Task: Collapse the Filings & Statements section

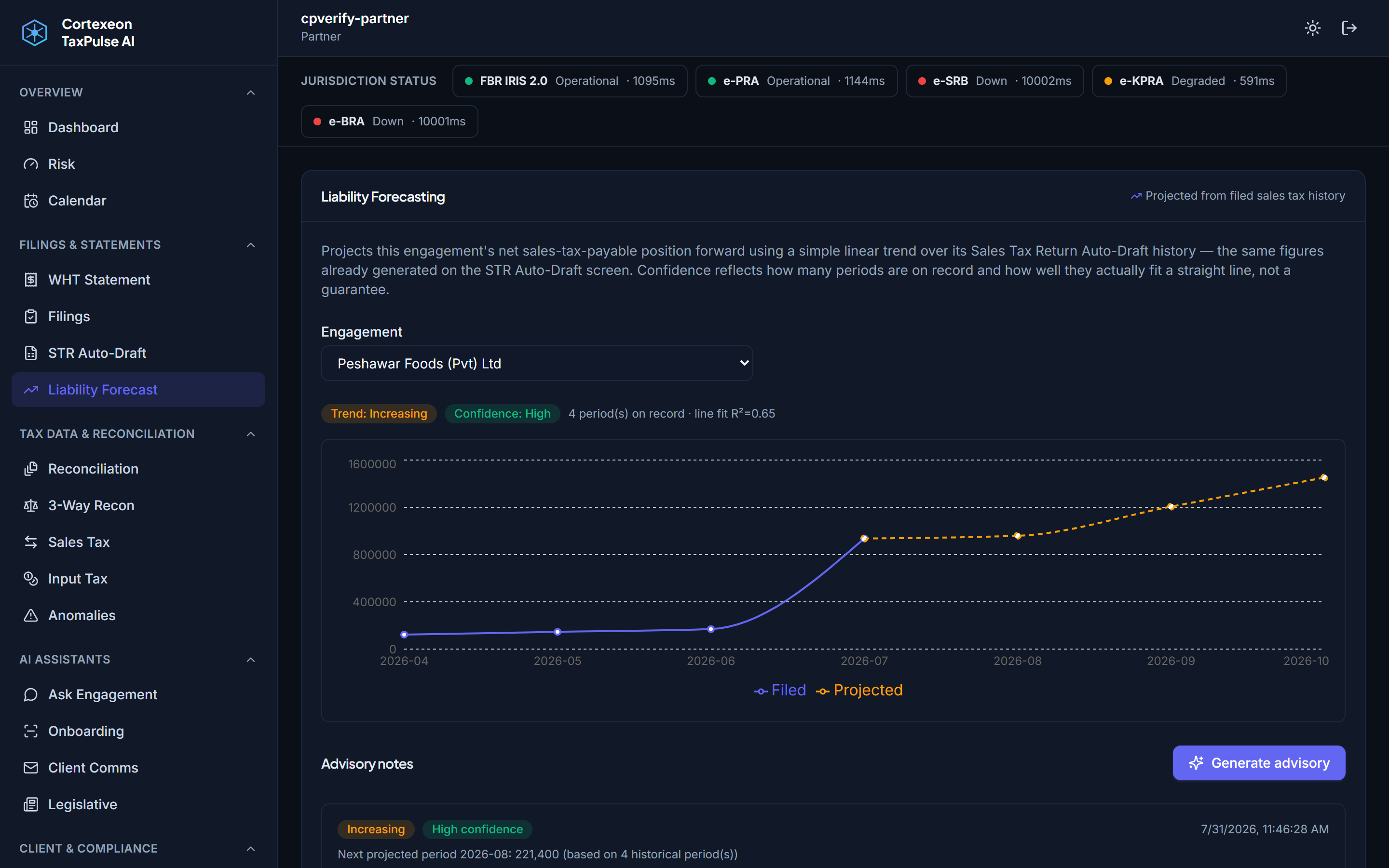Action: click(251, 245)
